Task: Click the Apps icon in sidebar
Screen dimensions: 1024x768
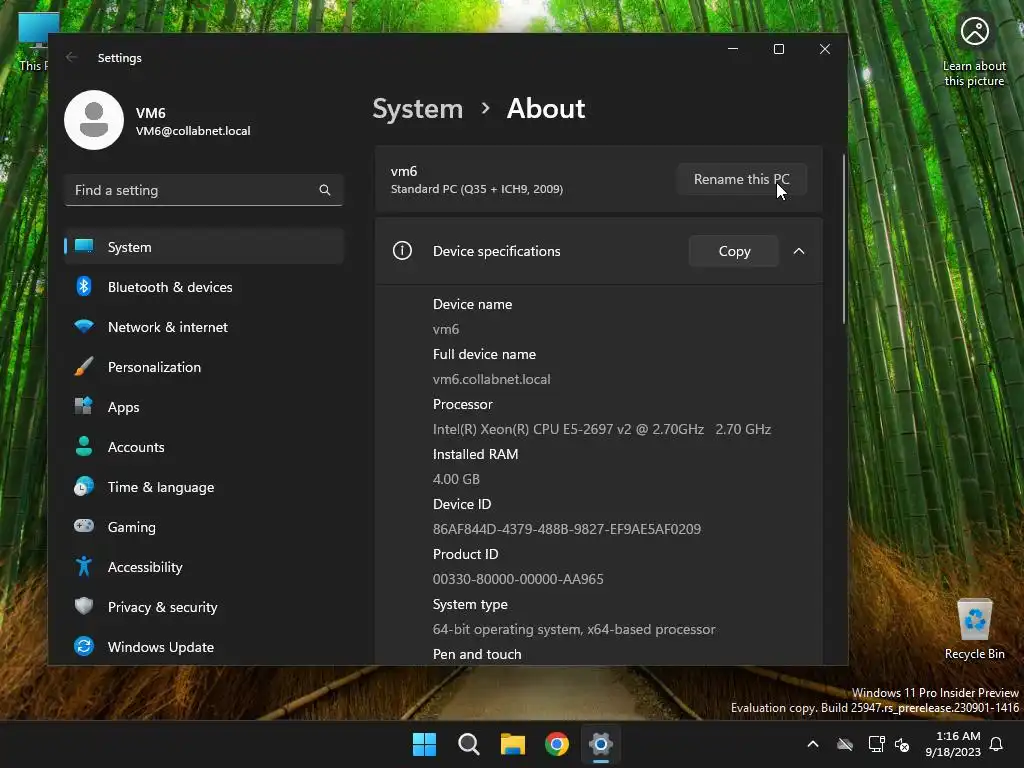Action: point(84,406)
